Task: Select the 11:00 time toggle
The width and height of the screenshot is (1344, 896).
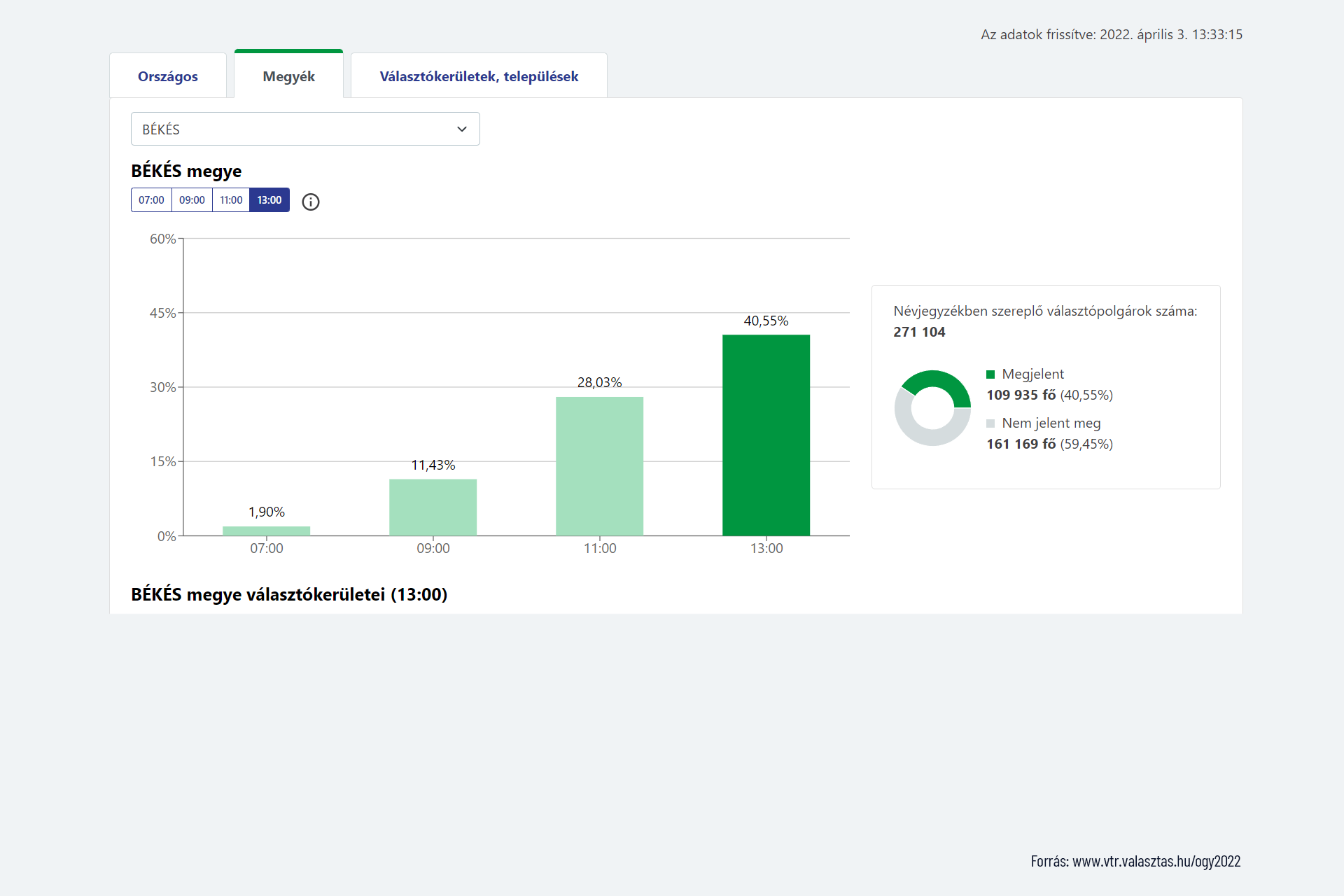Action: (231, 200)
